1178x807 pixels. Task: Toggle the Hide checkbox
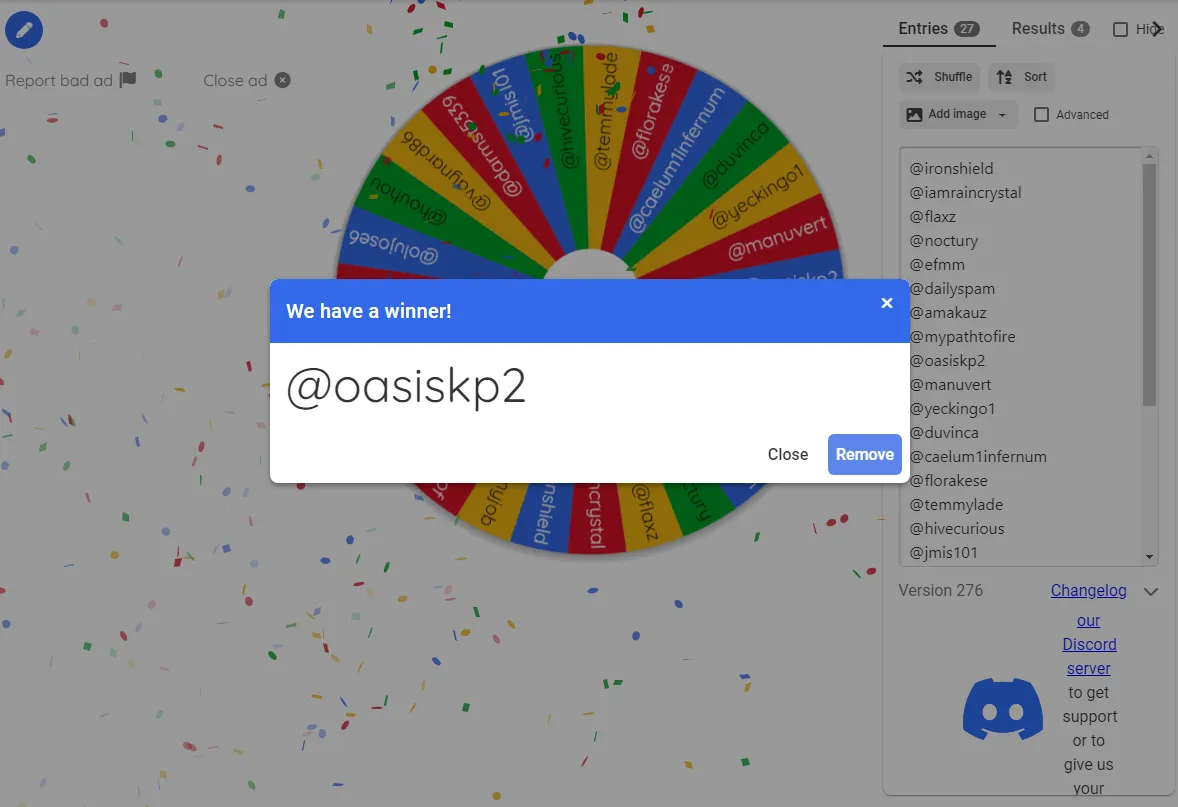point(1121,30)
